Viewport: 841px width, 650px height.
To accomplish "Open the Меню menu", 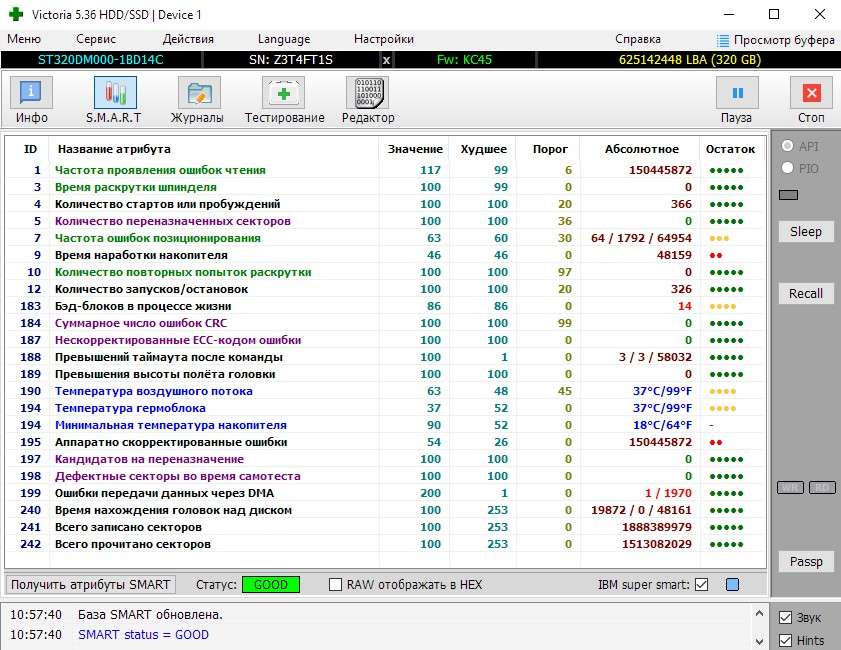I will pyautogui.click(x=24, y=39).
